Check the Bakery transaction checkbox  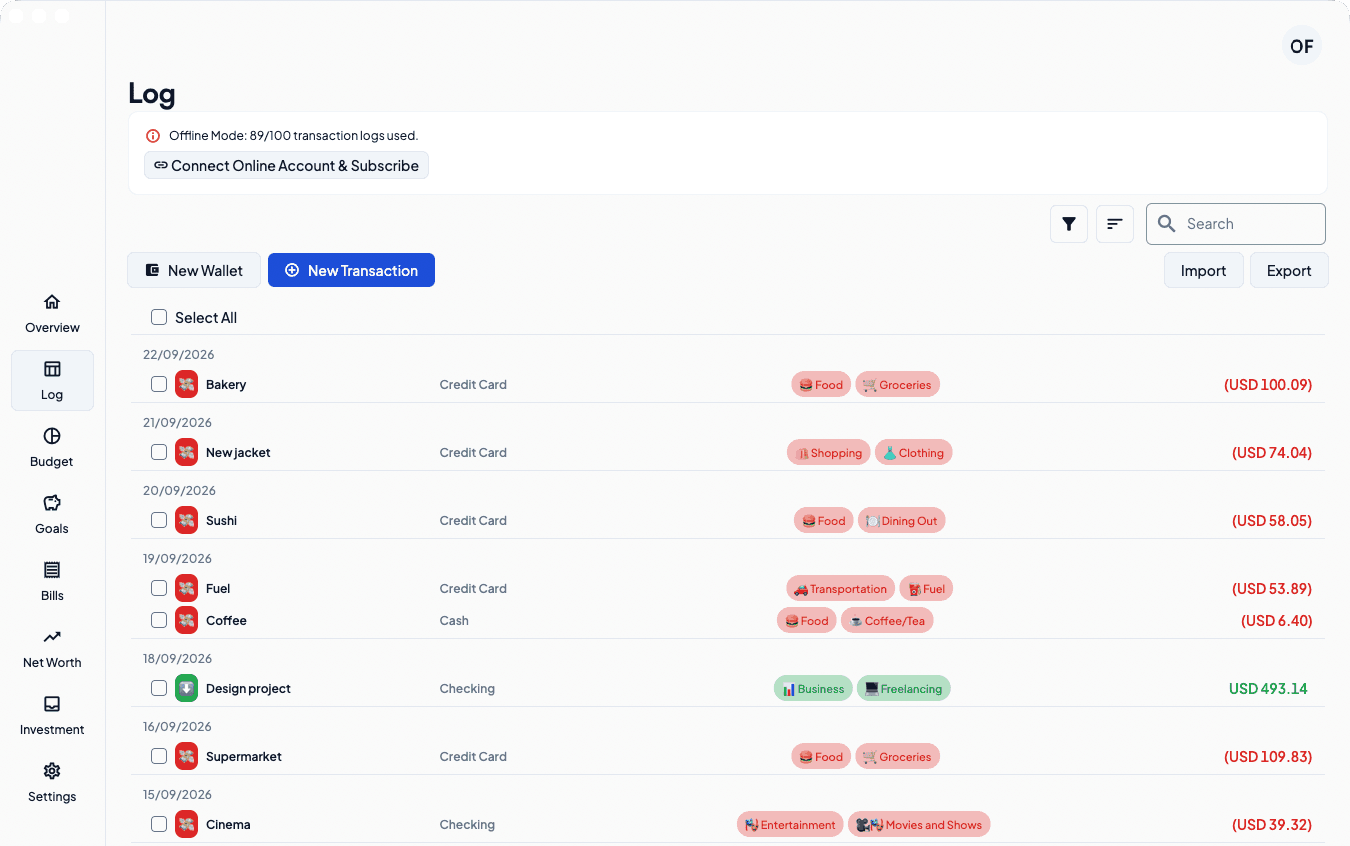pyautogui.click(x=159, y=384)
